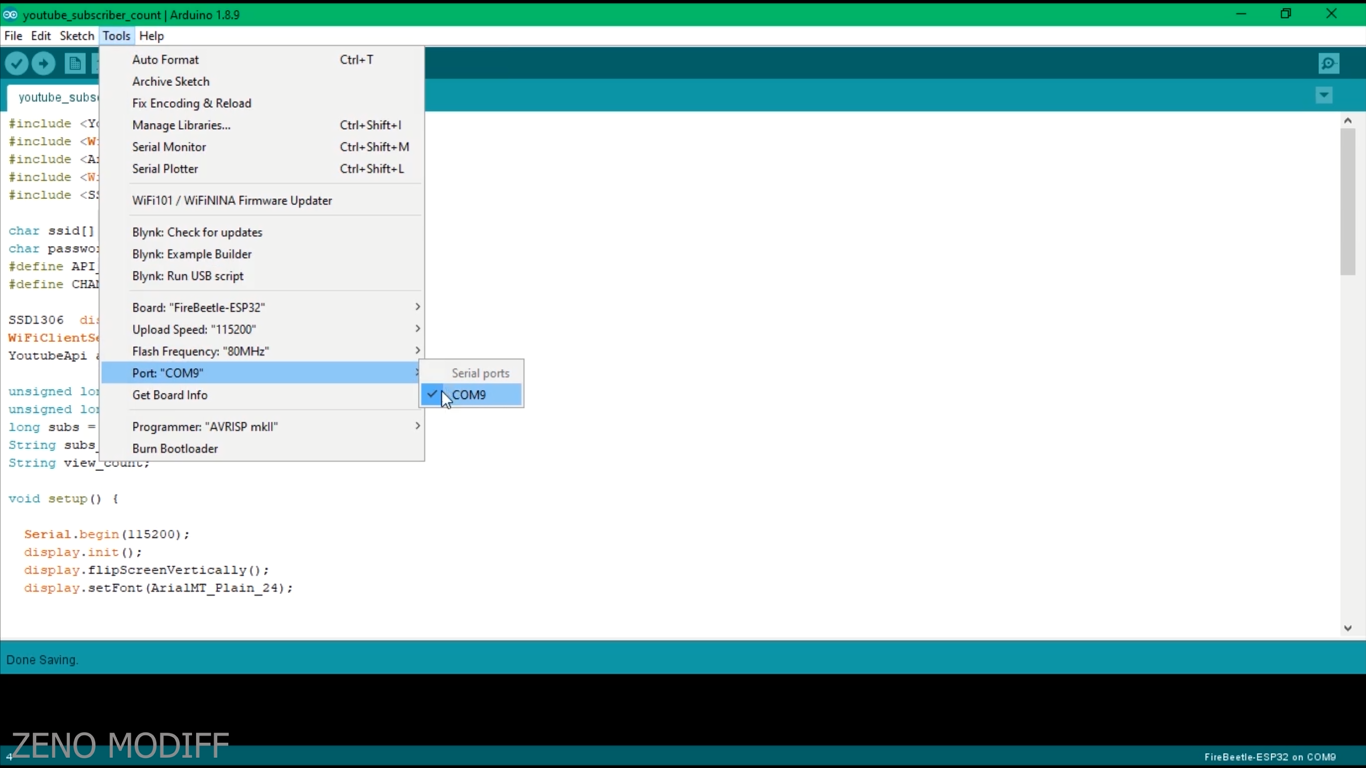Screen dimensions: 1366x768
Task: Click the vertical scrollbar thumb in editor
Action: (x=1347, y=202)
